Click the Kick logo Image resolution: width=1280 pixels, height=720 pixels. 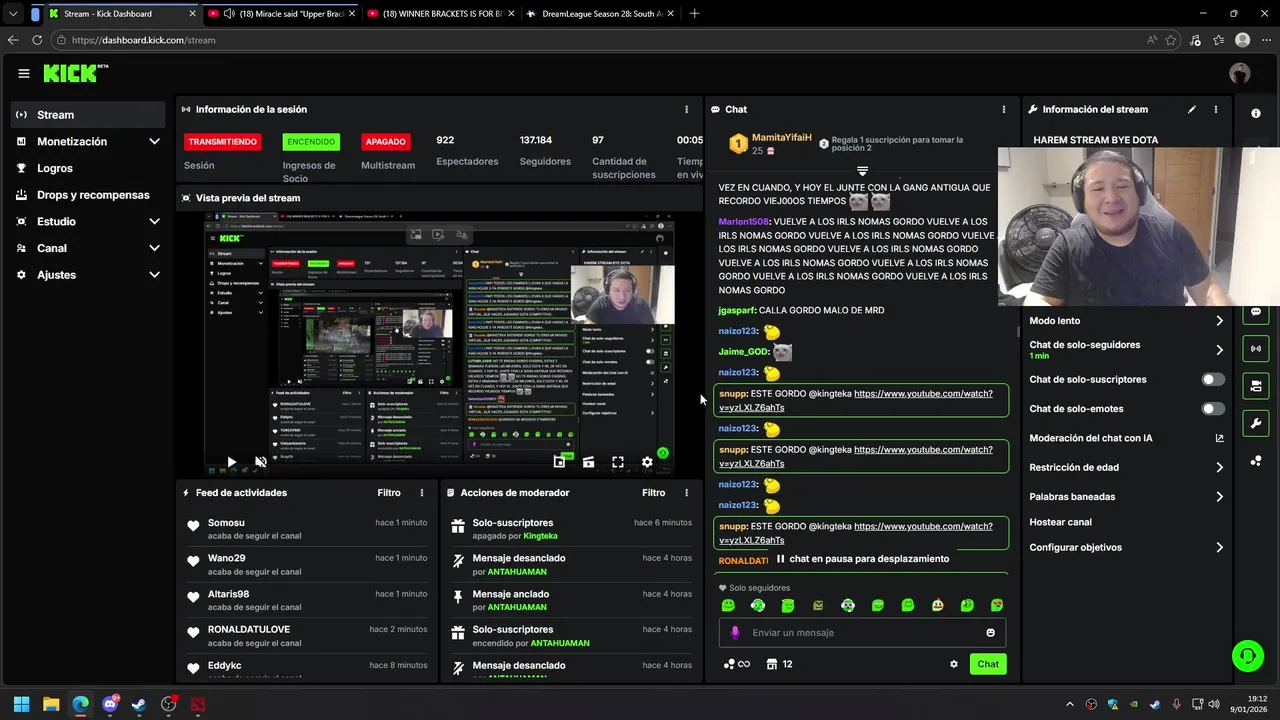(75, 73)
